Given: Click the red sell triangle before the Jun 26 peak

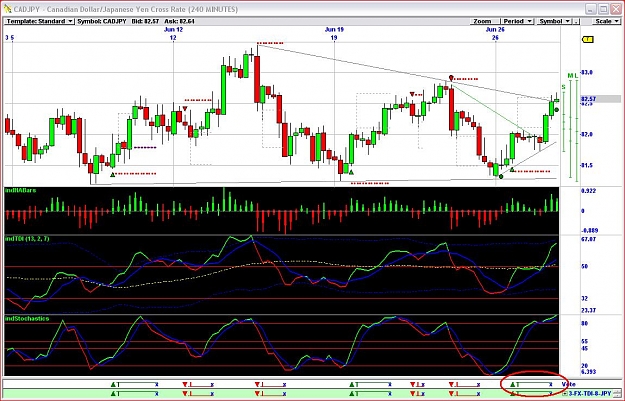Looking at the screenshot, I should [x=412, y=94].
